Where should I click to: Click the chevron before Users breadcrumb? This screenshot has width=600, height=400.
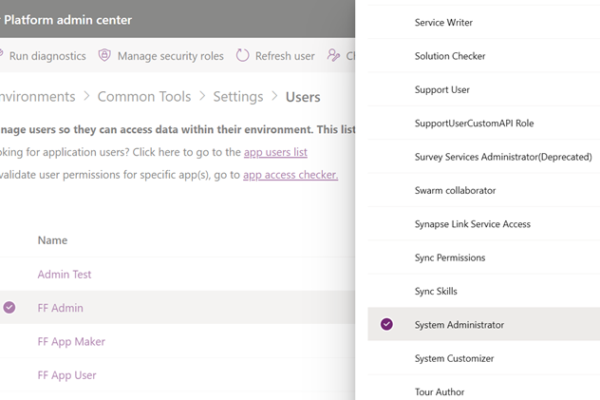coord(274,97)
